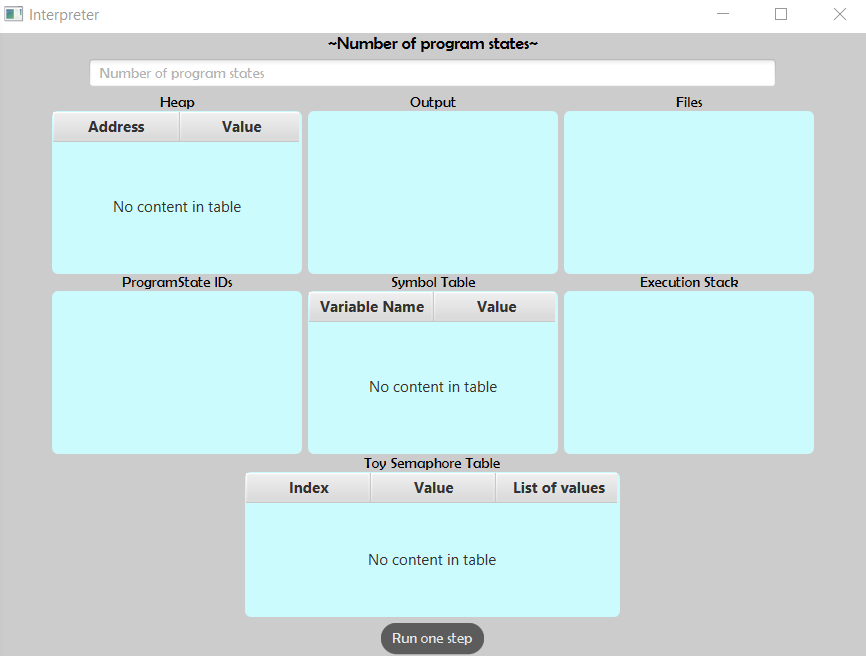
Task: Click inside the Number of program states field
Action: click(432, 72)
